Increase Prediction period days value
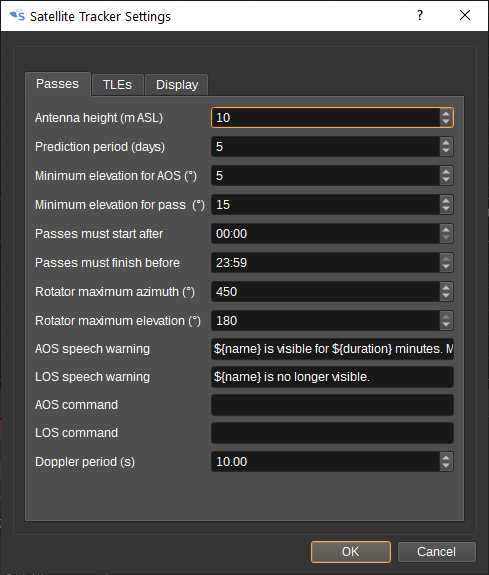This screenshot has height=575, width=489. coord(446,143)
